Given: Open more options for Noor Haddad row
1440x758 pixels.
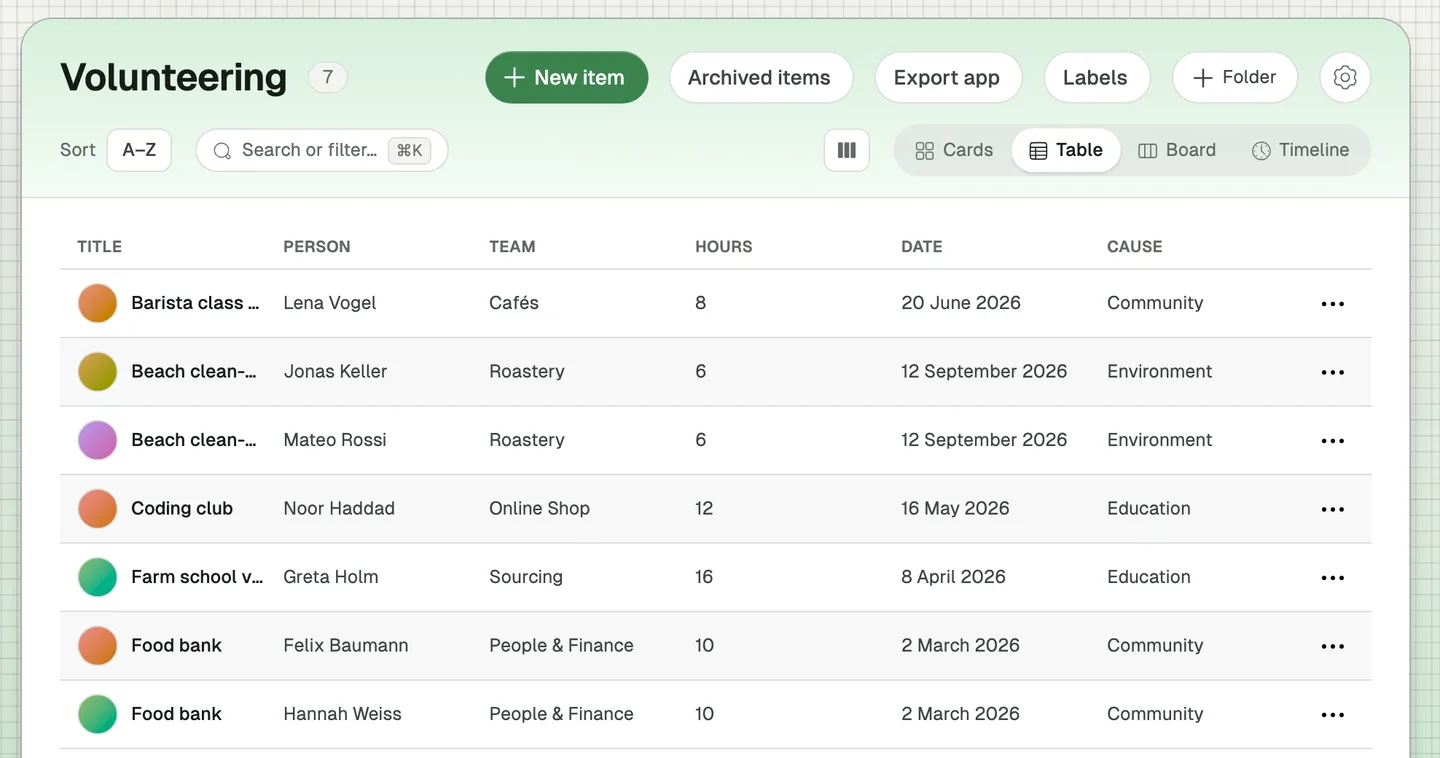Looking at the screenshot, I should click(x=1333, y=509).
